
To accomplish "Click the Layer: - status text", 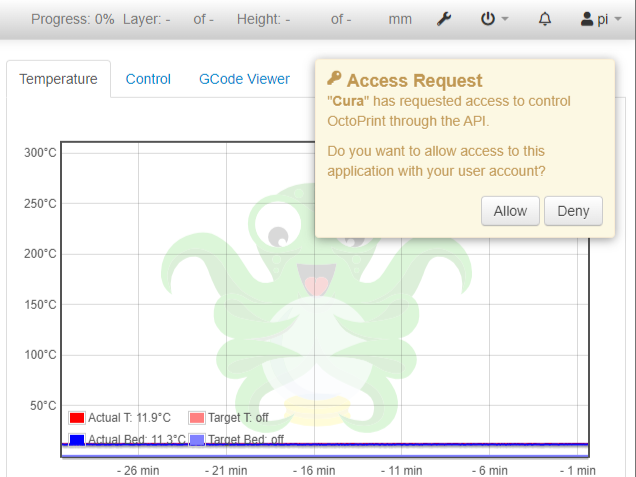I will click(146, 19).
